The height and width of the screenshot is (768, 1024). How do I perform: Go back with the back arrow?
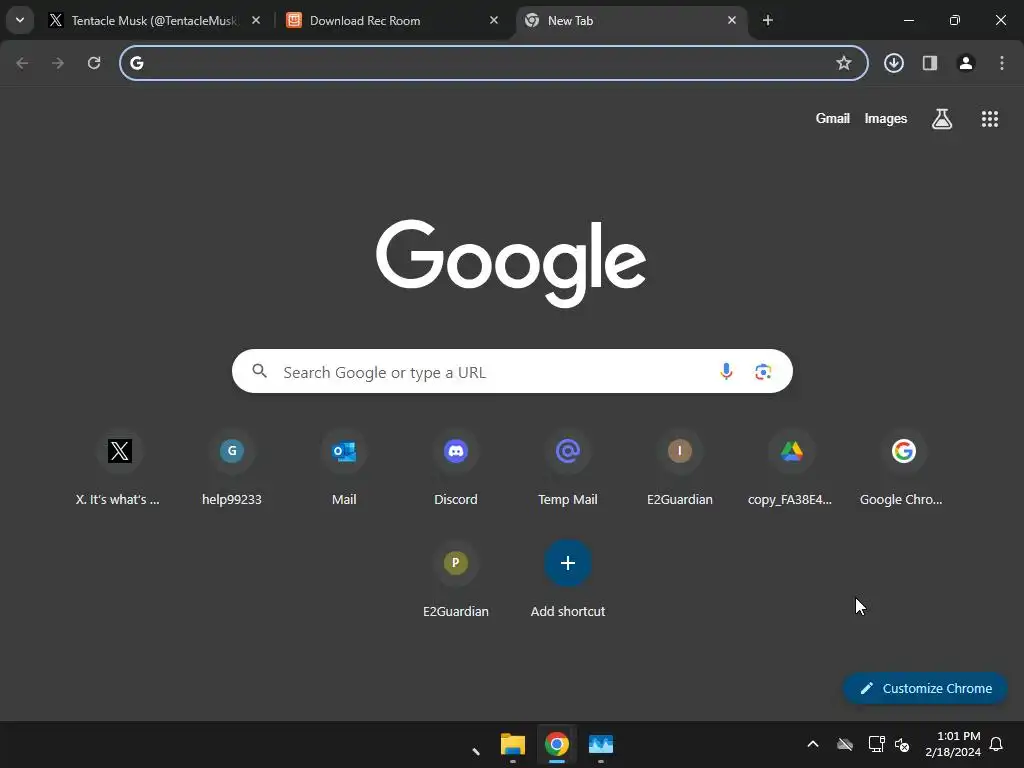pyautogui.click(x=22, y=63)
